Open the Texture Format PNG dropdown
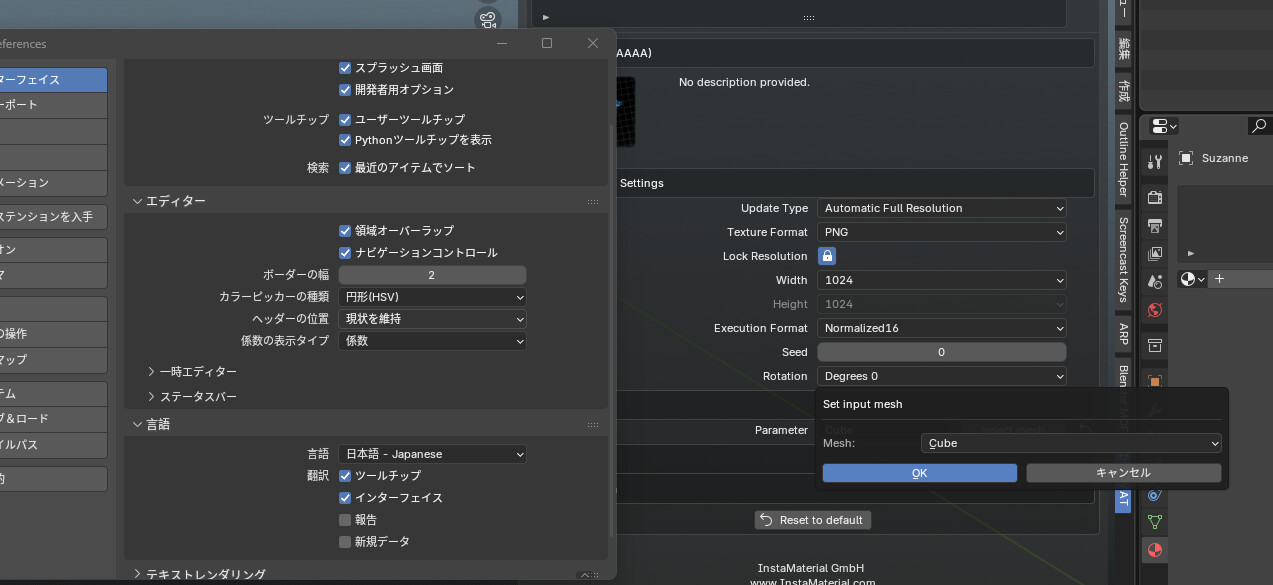 (941, 232)
